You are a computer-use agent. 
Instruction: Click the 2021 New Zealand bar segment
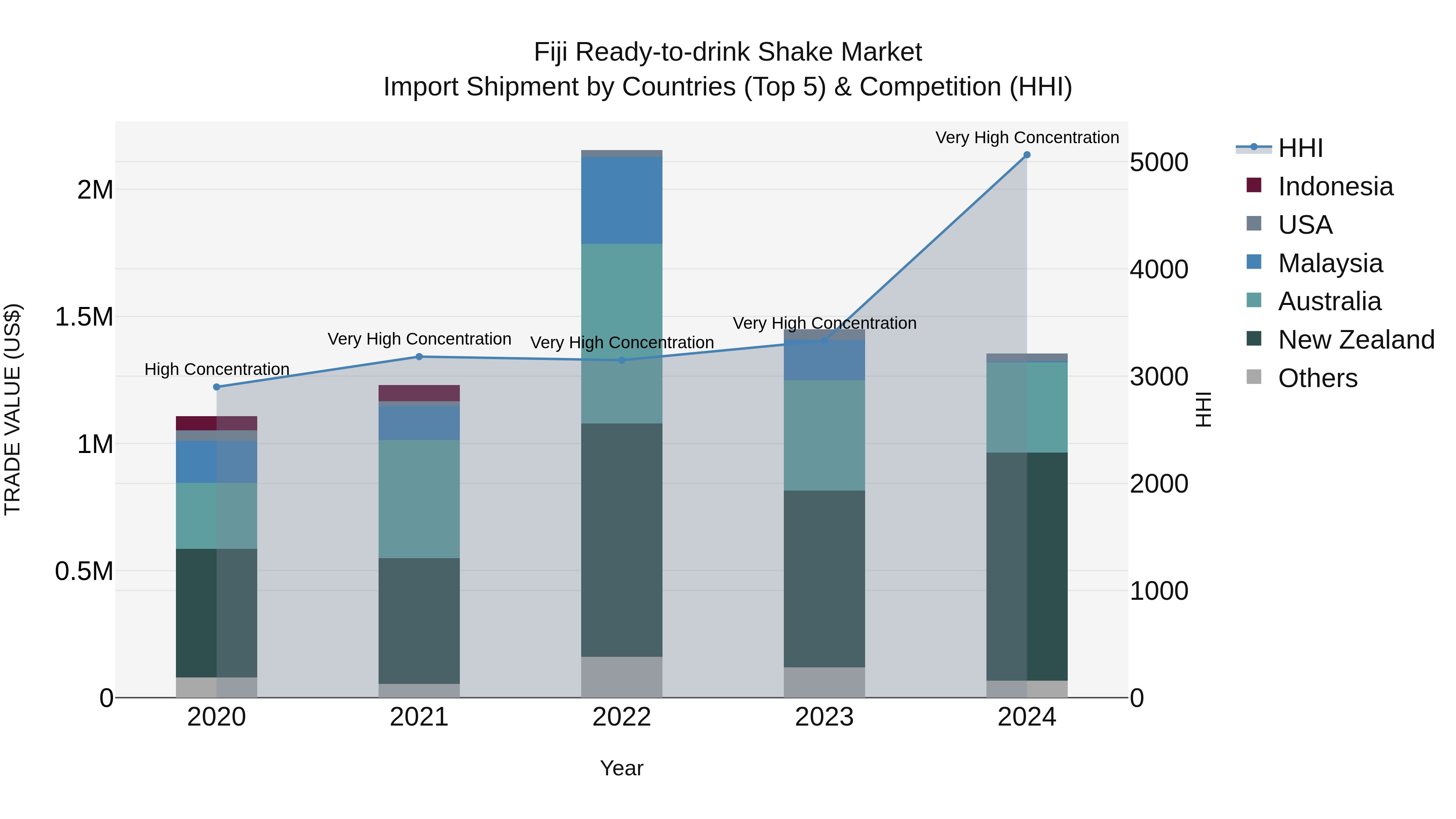(419, 621)
